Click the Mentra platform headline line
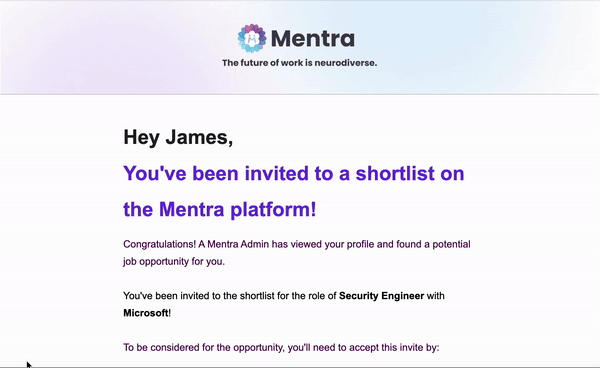The image size is (600, 368). pos(220,209)
